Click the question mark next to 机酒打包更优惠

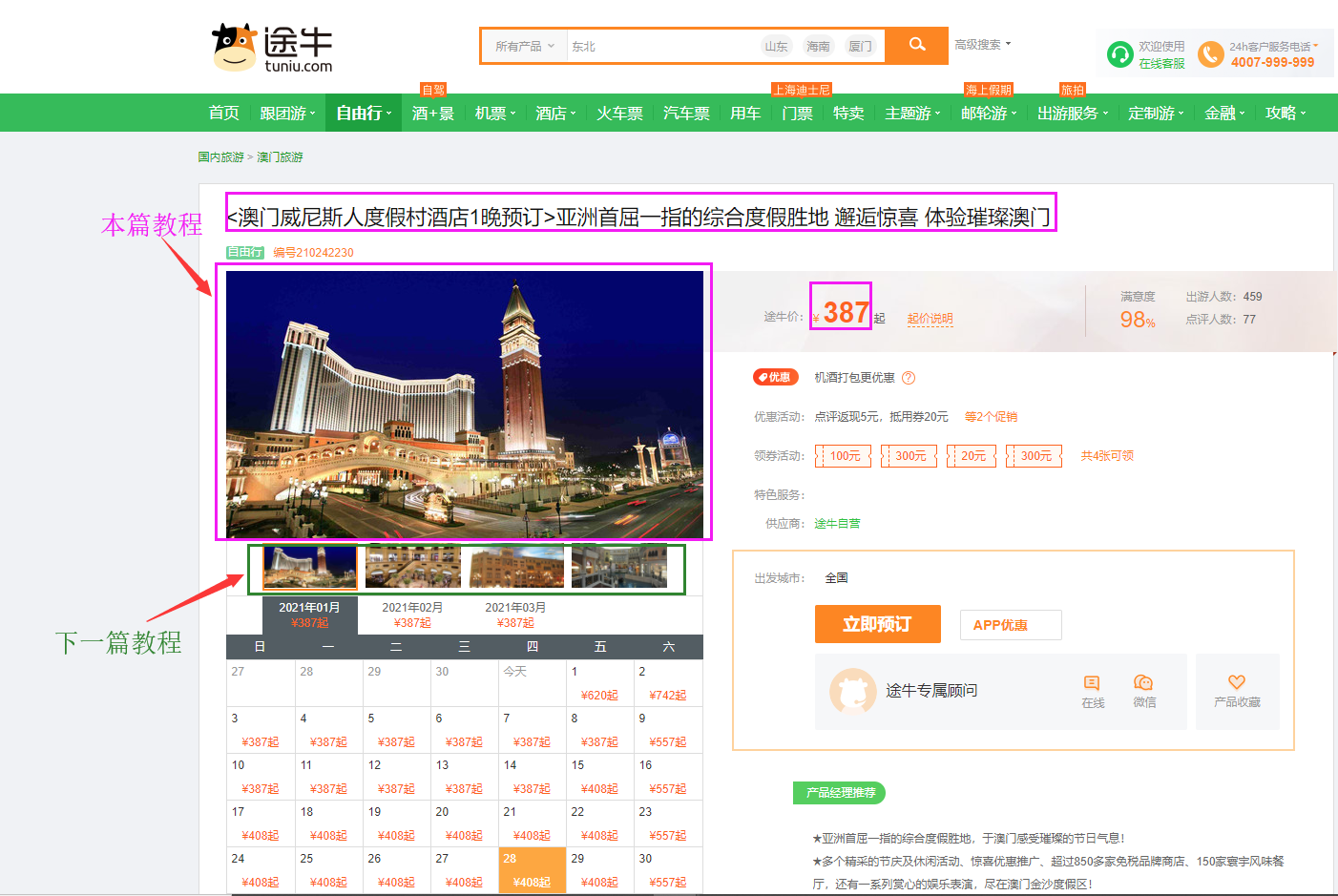[909, 378]
